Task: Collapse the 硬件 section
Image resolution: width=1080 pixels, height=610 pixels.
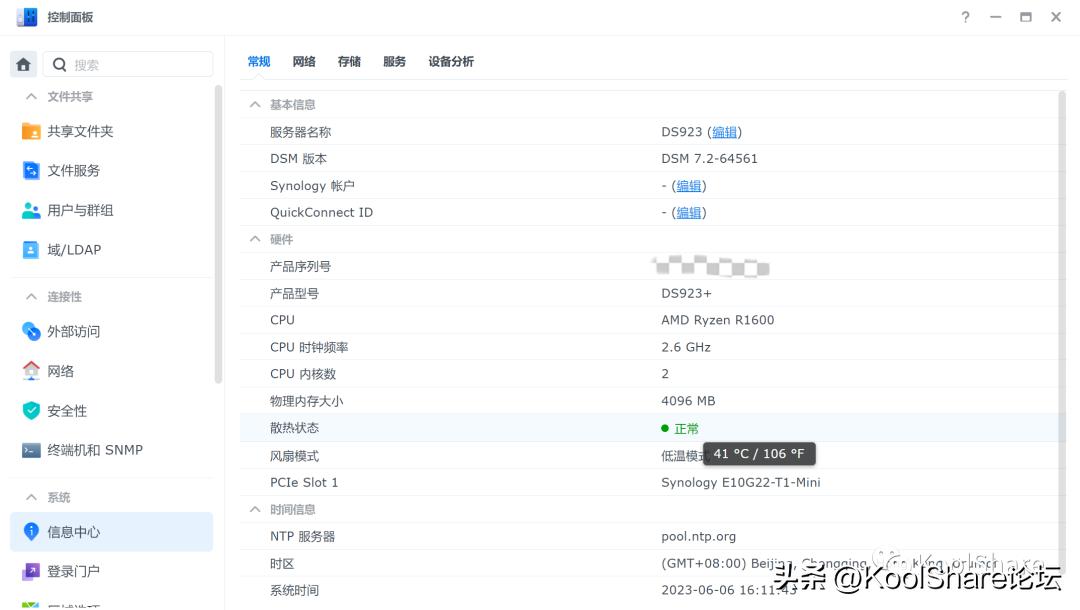Action: (x=255, y=239)
